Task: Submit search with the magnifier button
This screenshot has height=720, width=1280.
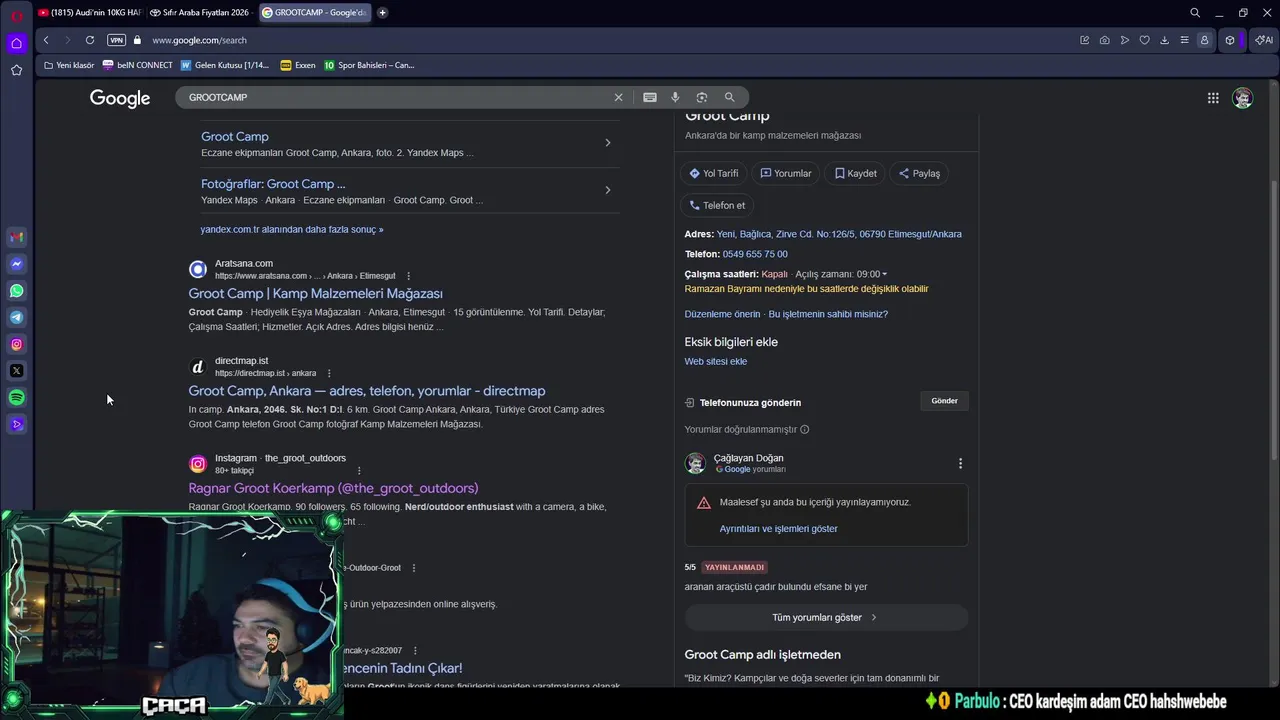Action: (x=729, y=97)
